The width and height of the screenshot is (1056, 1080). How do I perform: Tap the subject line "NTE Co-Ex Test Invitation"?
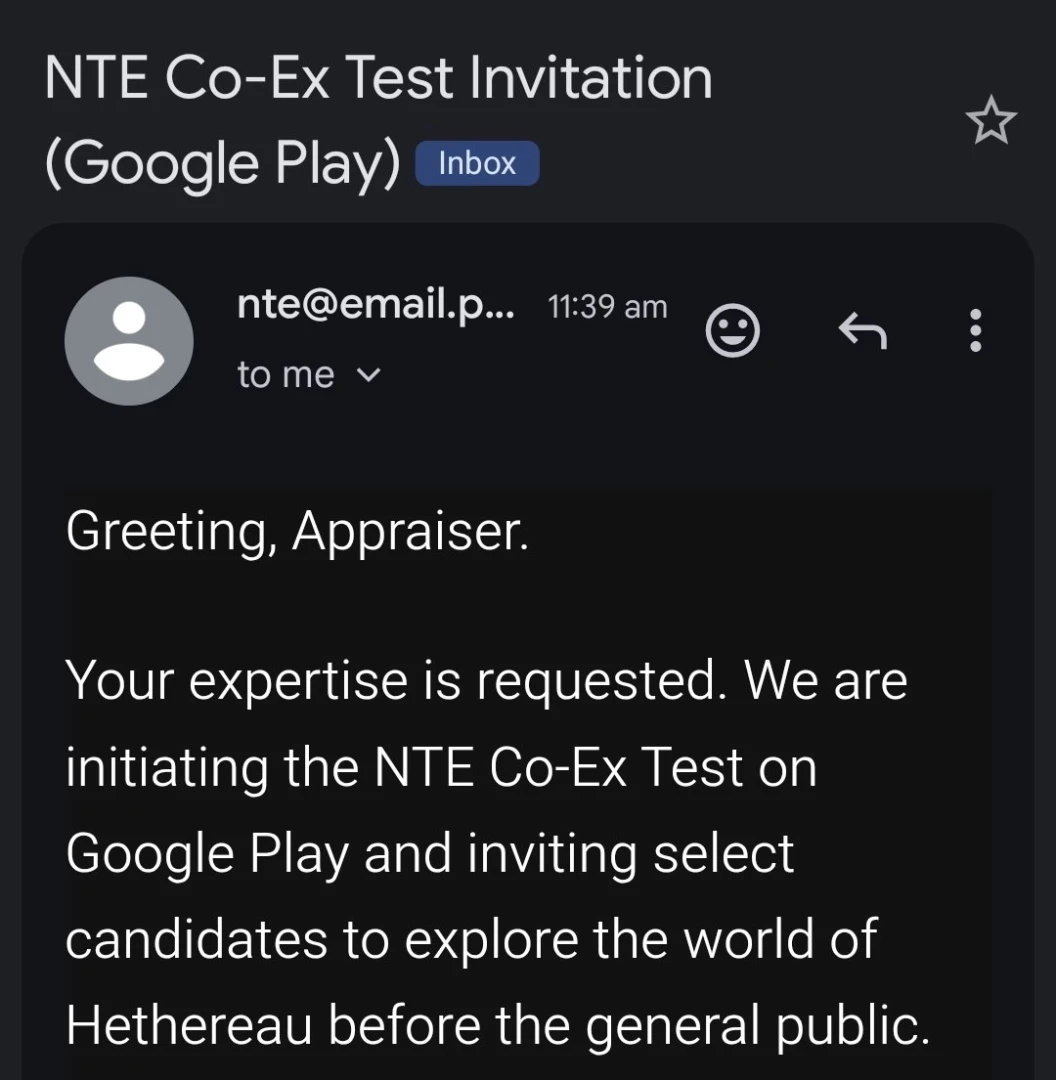coord(378,78)
